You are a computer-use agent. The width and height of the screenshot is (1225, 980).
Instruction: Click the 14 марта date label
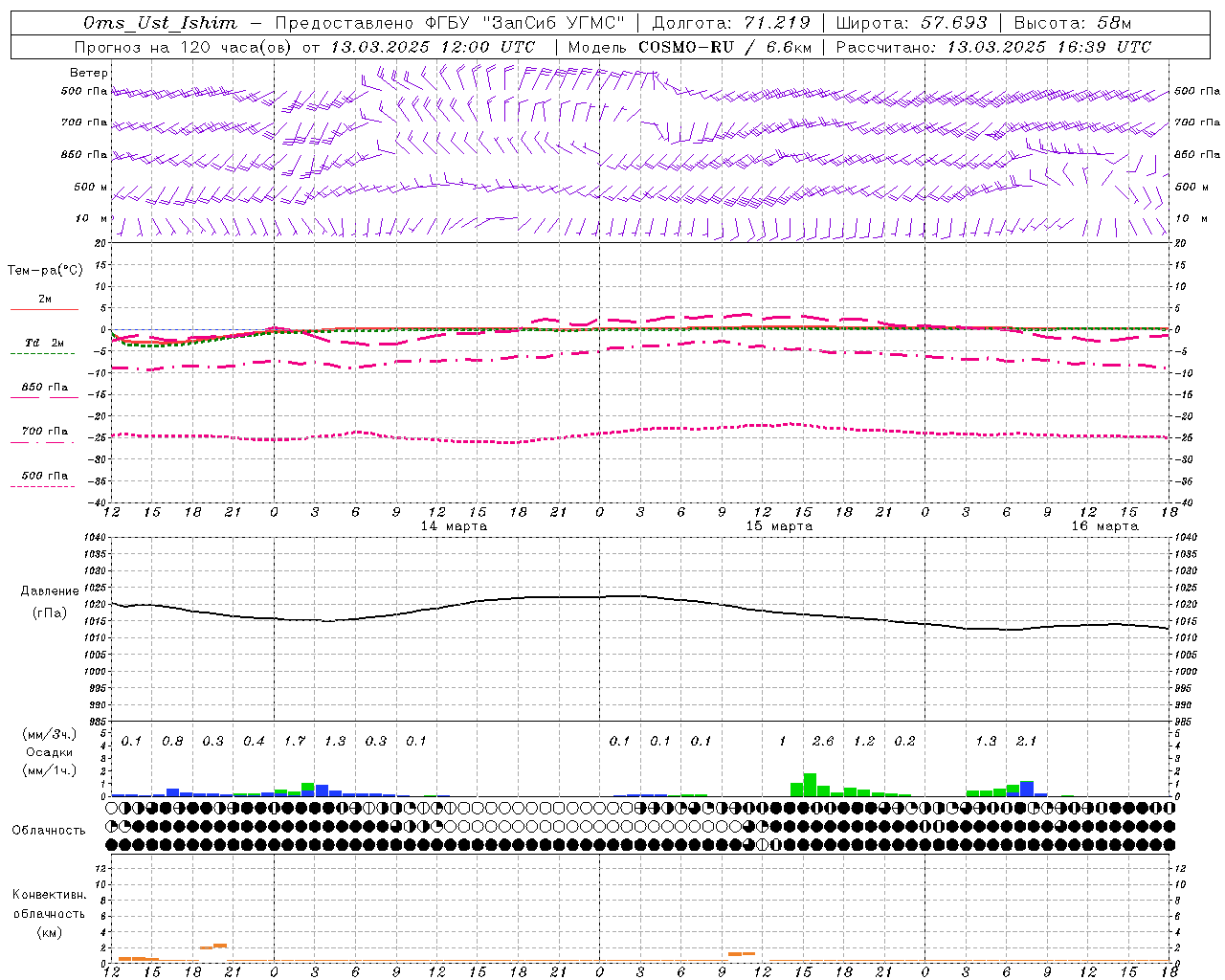coord(454,526)
